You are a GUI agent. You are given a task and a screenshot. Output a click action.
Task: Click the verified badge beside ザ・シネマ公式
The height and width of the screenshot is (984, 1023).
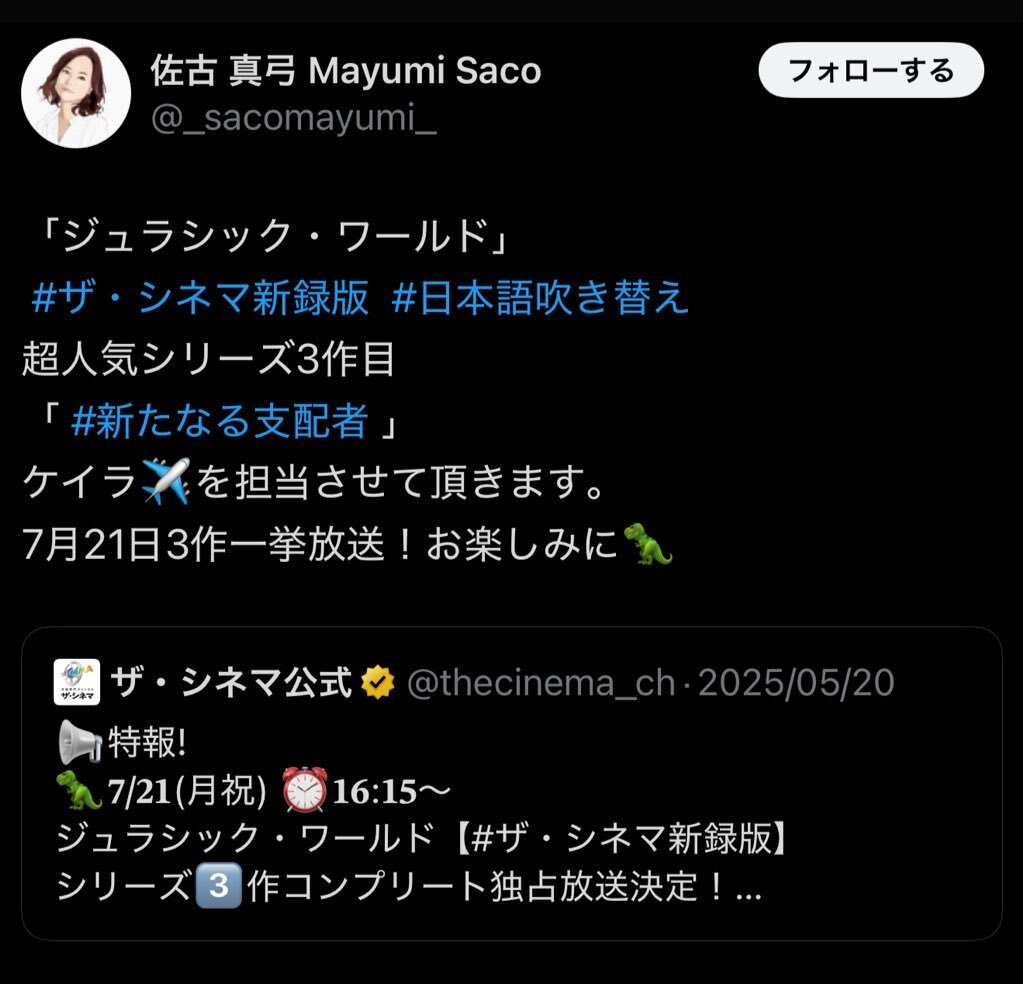click(378, 683)
